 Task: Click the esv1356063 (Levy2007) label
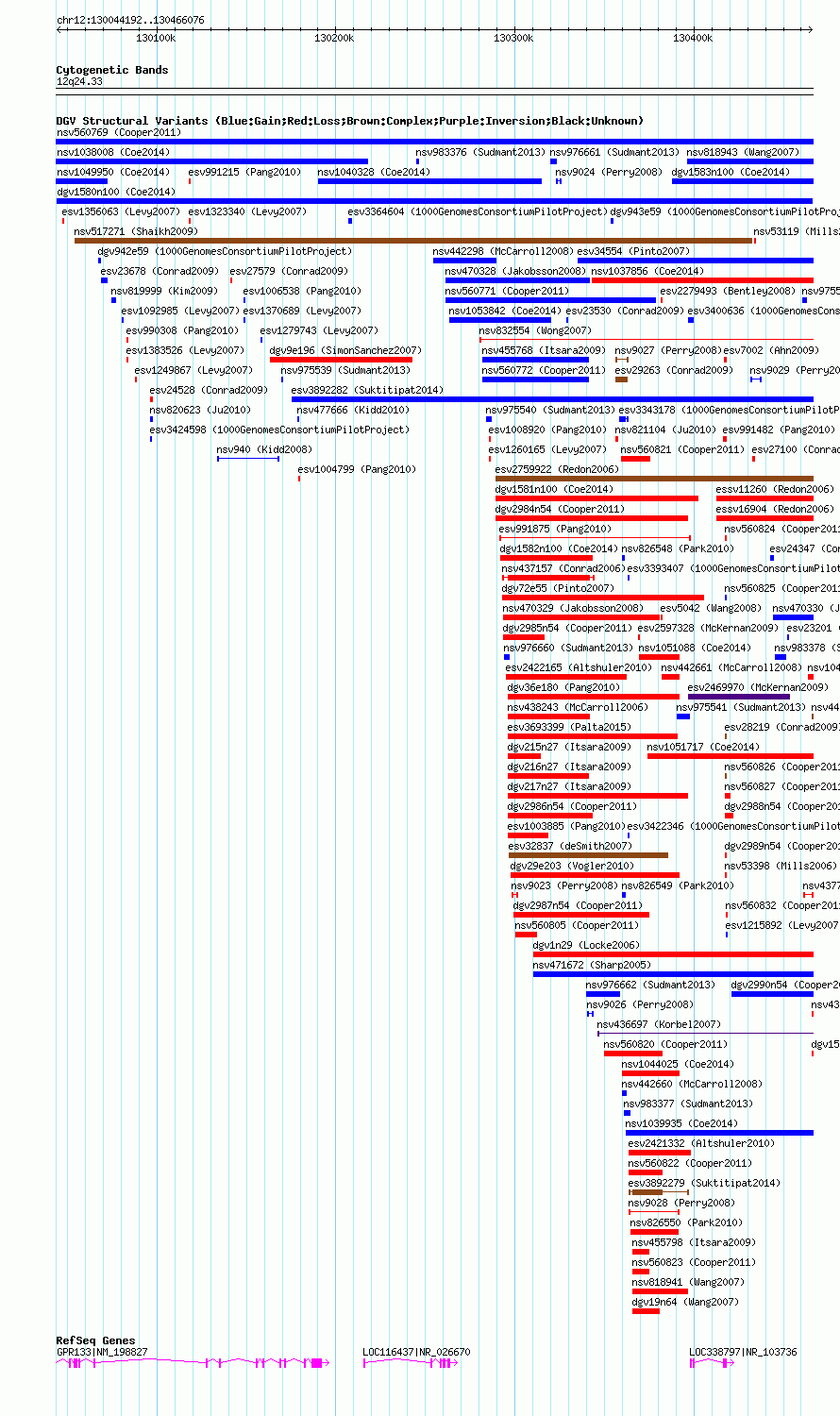tap(121, 211)
